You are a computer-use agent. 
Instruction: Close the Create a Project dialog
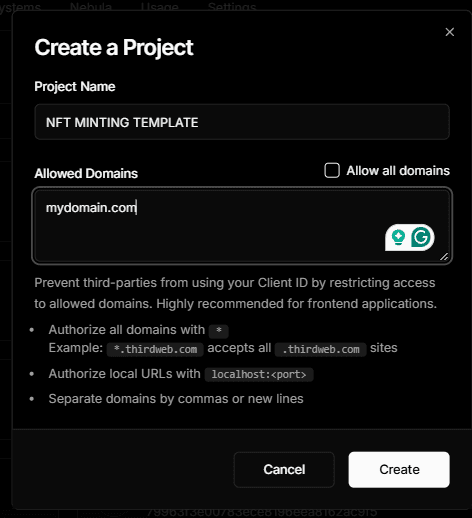point(450,32)
